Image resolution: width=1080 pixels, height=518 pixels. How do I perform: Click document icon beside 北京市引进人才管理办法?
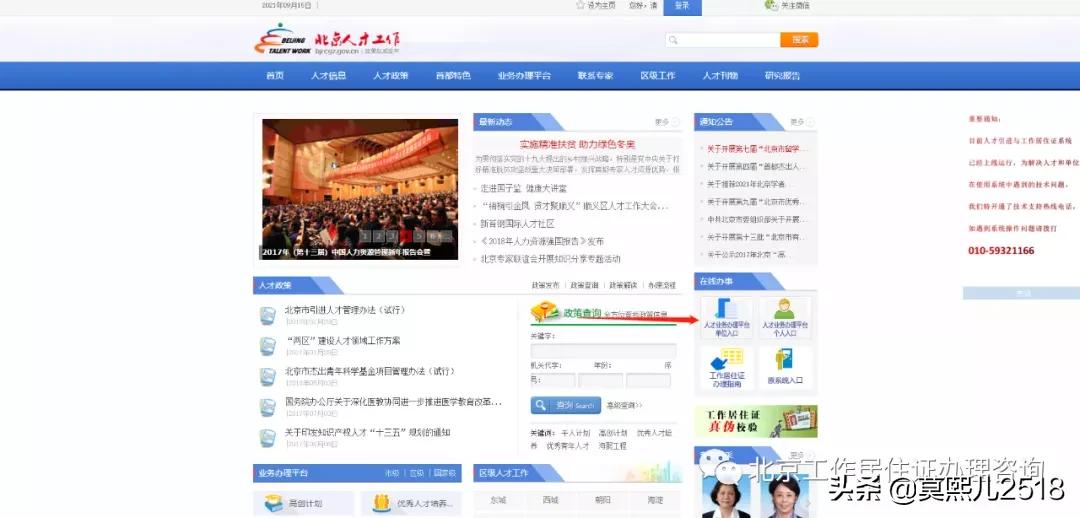click(x=267, y=315)
